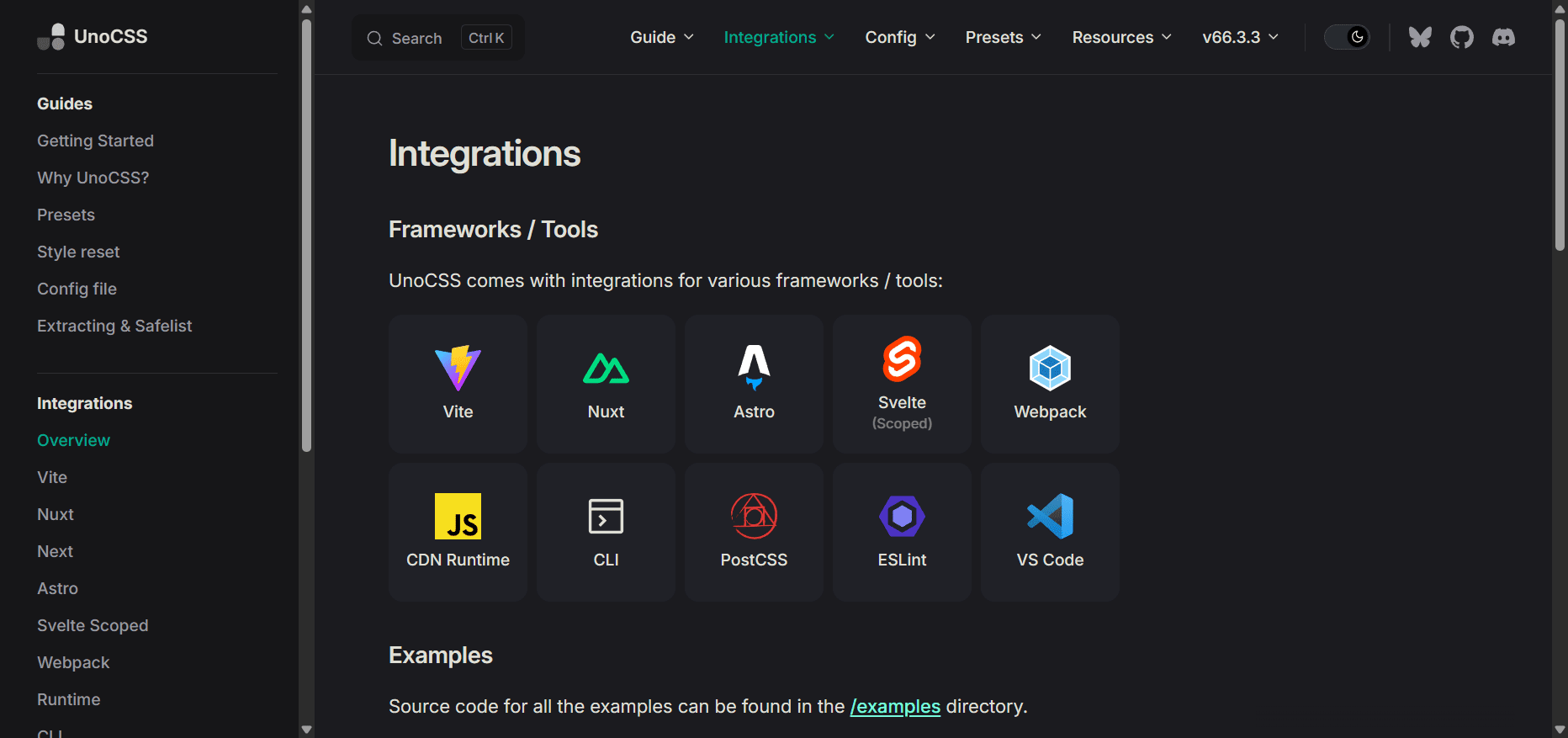Click the green Nuxt mountain logo
Screen dimensions: 1568x738
point(606,368)
